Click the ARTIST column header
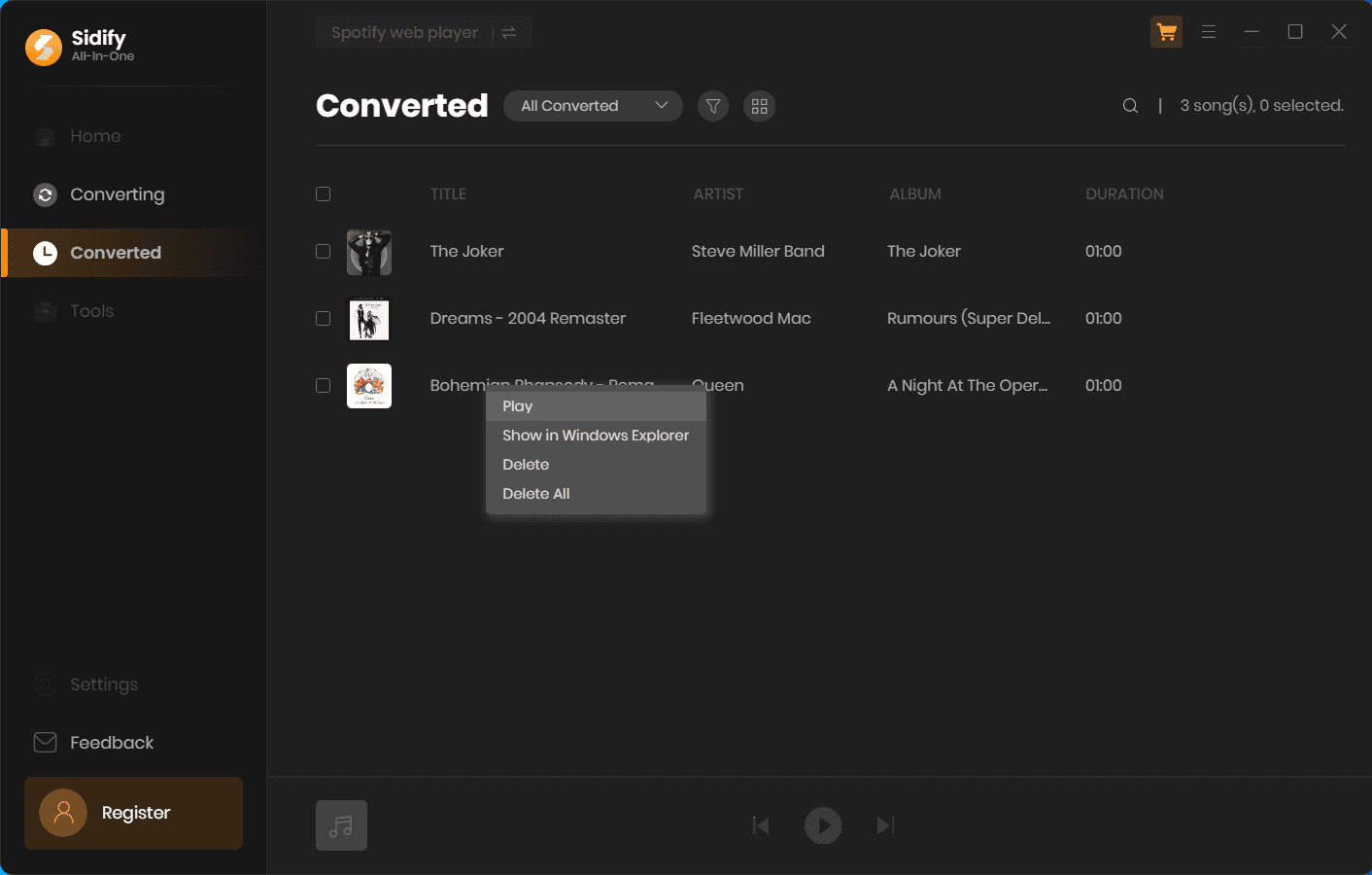This screenshot has width=1372, height=875. click(718, 194)
